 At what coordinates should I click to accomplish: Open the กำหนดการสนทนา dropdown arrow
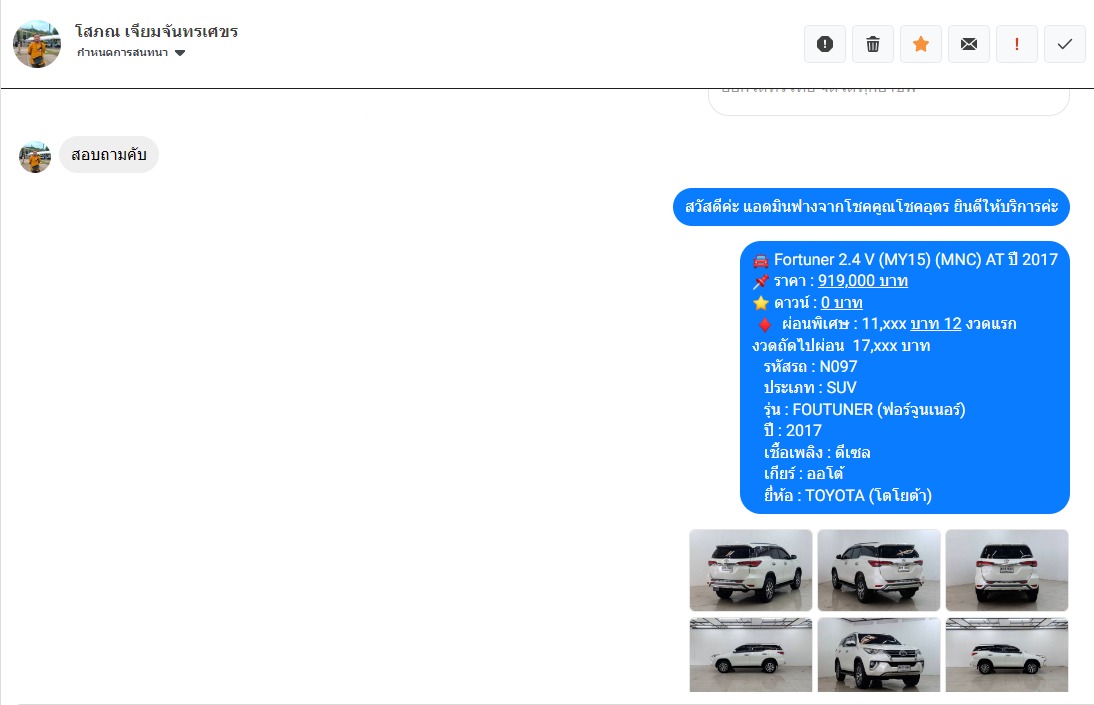coord(180,53)
